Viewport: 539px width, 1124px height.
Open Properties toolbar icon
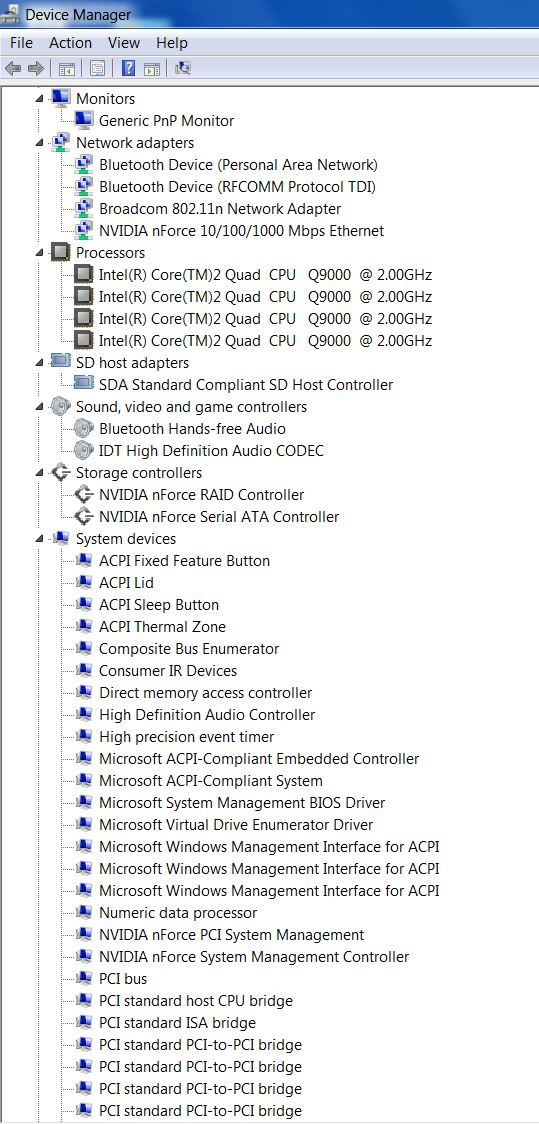coord(97,68)
